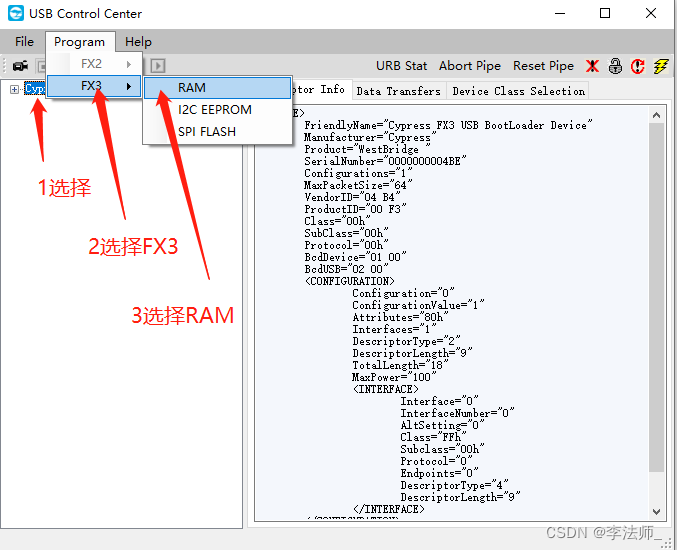Click the descriptor panel scroll-up arrow
This screenshot has width=677, height=550.
656,115
